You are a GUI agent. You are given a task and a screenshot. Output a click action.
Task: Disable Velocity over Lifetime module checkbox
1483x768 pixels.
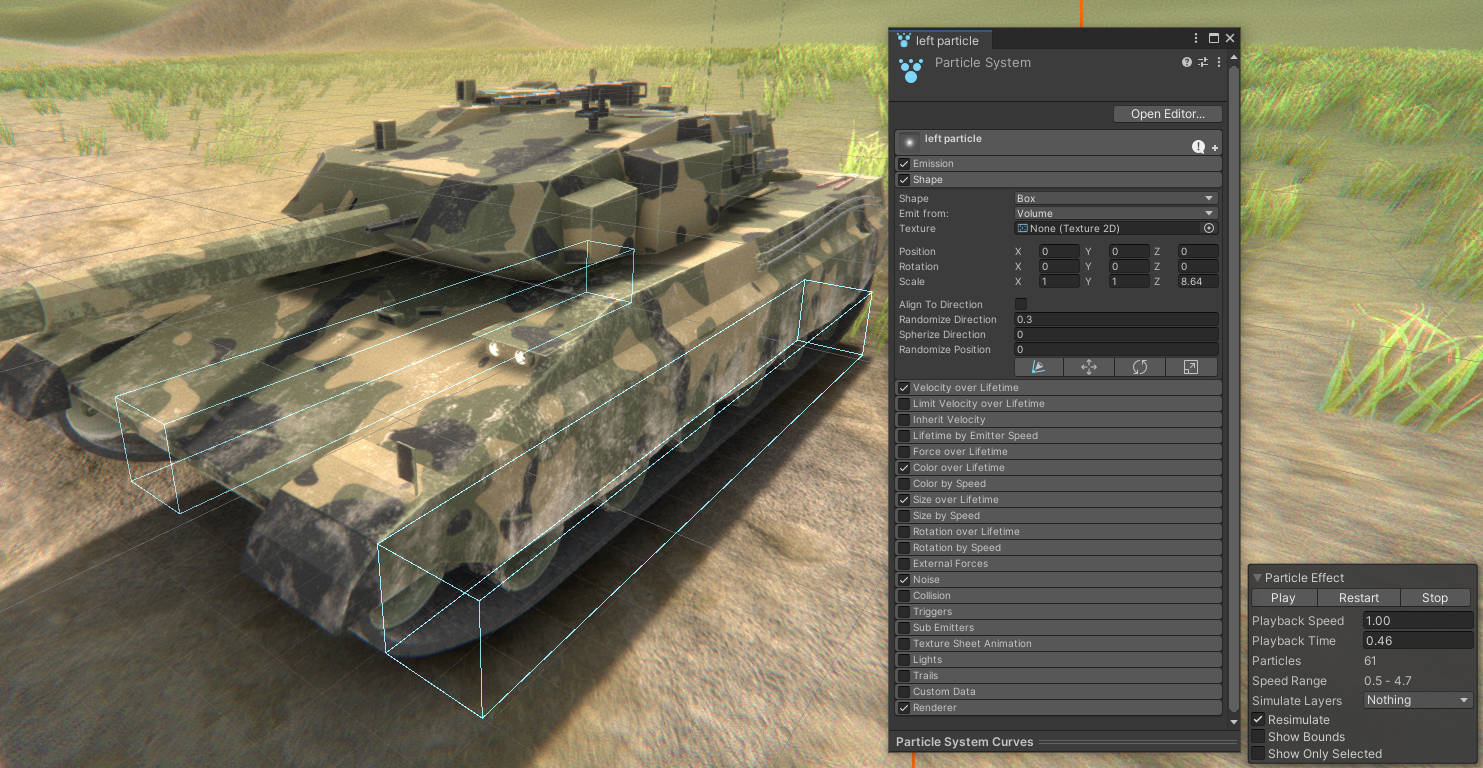pos(904,388)
